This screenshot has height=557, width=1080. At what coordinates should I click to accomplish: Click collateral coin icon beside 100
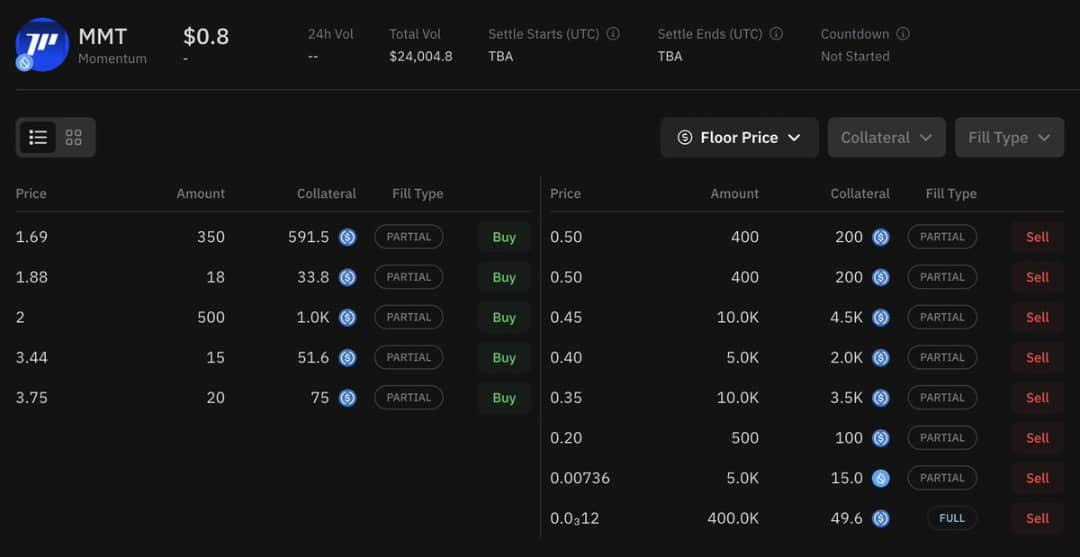[x=880, y=438]
